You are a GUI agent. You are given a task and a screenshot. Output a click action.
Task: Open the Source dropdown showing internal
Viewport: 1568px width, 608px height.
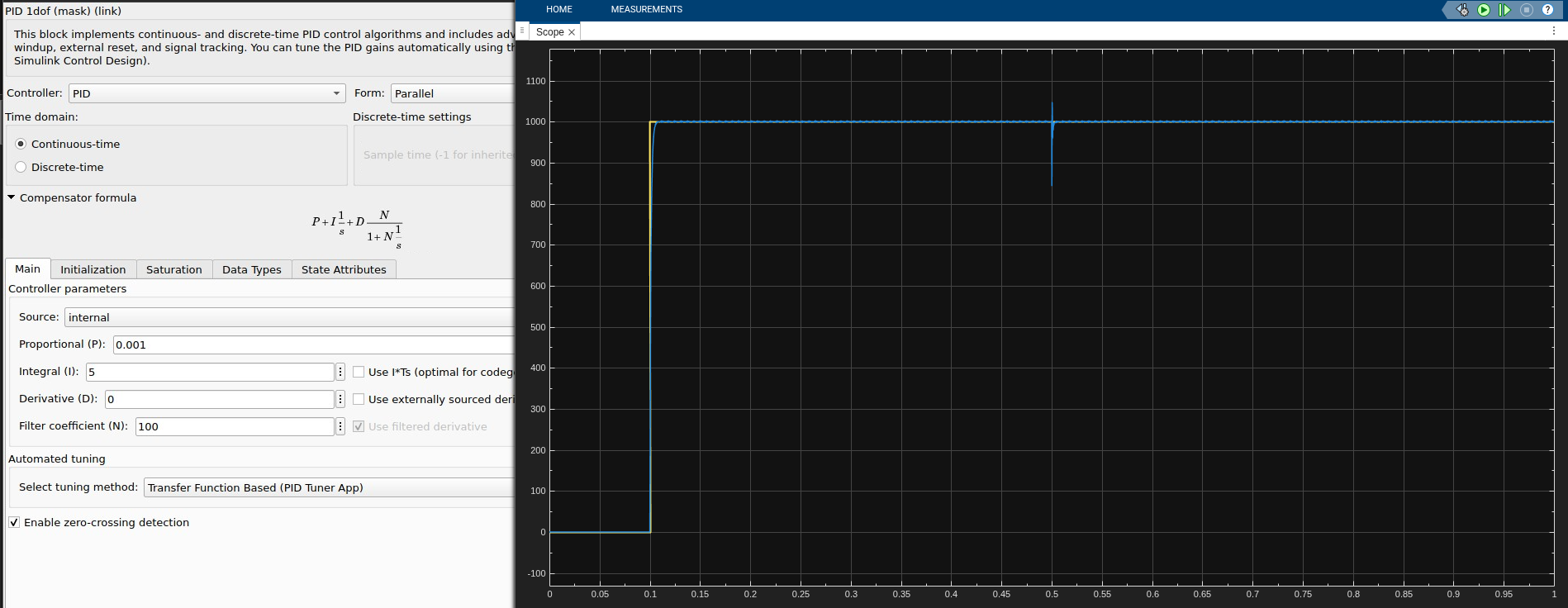(289, 317)
